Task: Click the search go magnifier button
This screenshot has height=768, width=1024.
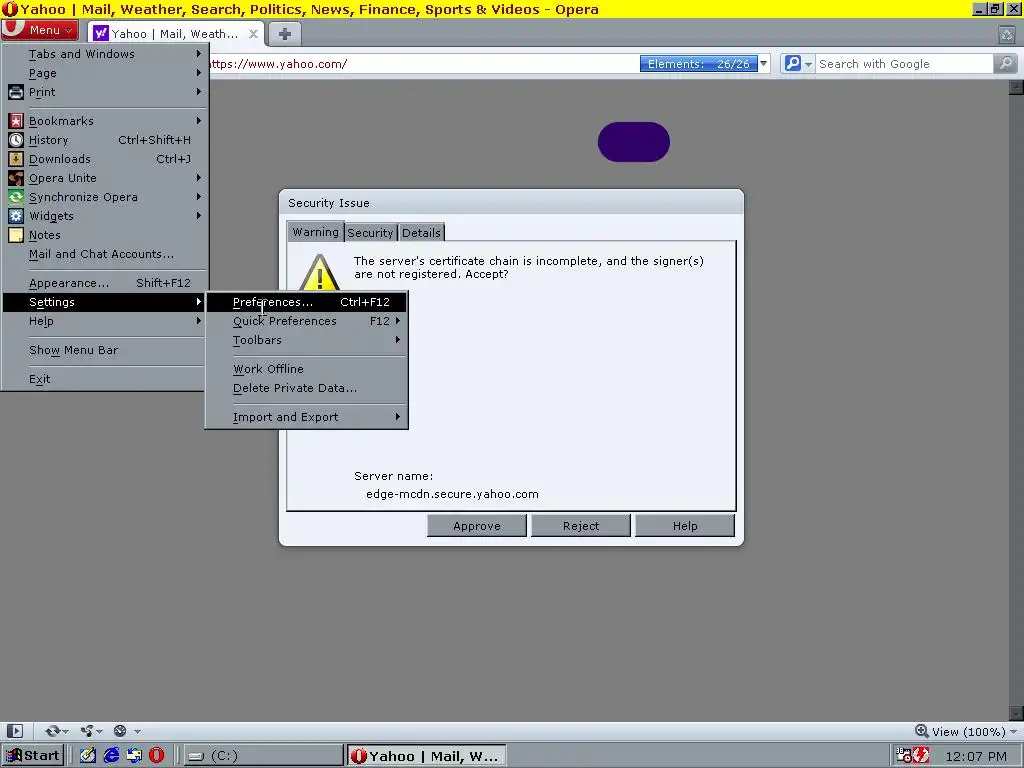Action: click(1006, 63)
